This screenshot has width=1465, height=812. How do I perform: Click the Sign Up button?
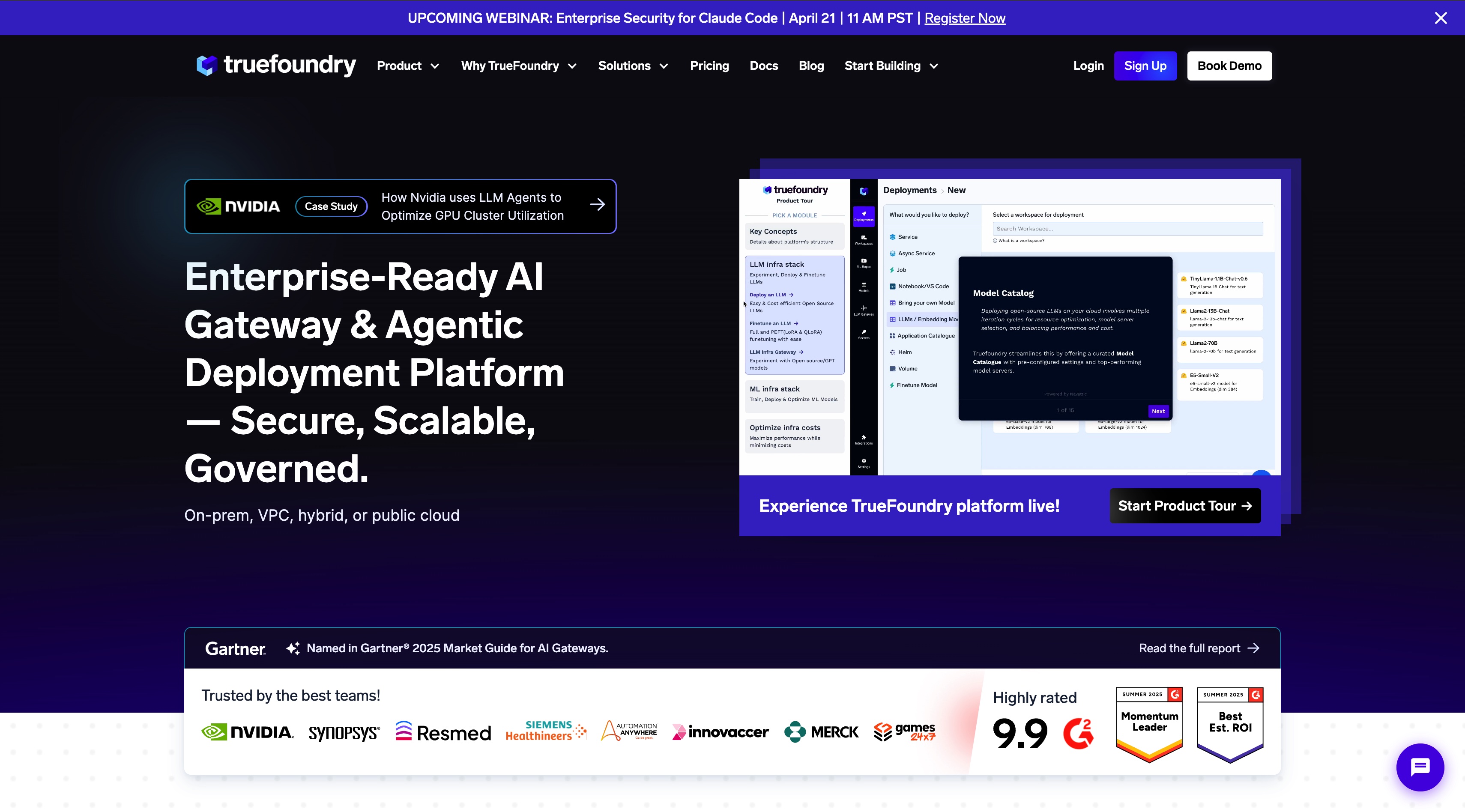point(1145,66)
